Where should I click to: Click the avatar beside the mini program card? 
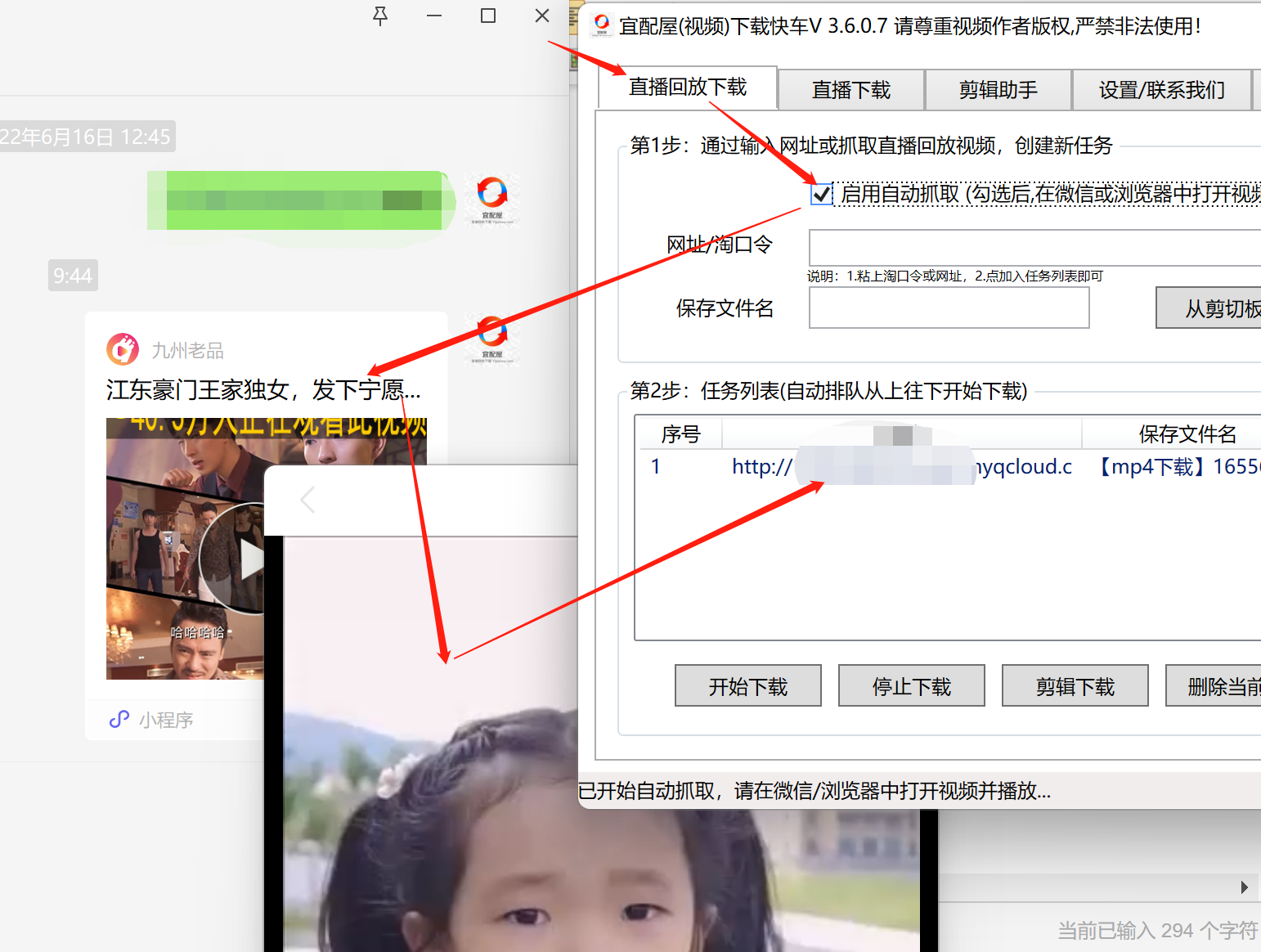coord(492,339)
